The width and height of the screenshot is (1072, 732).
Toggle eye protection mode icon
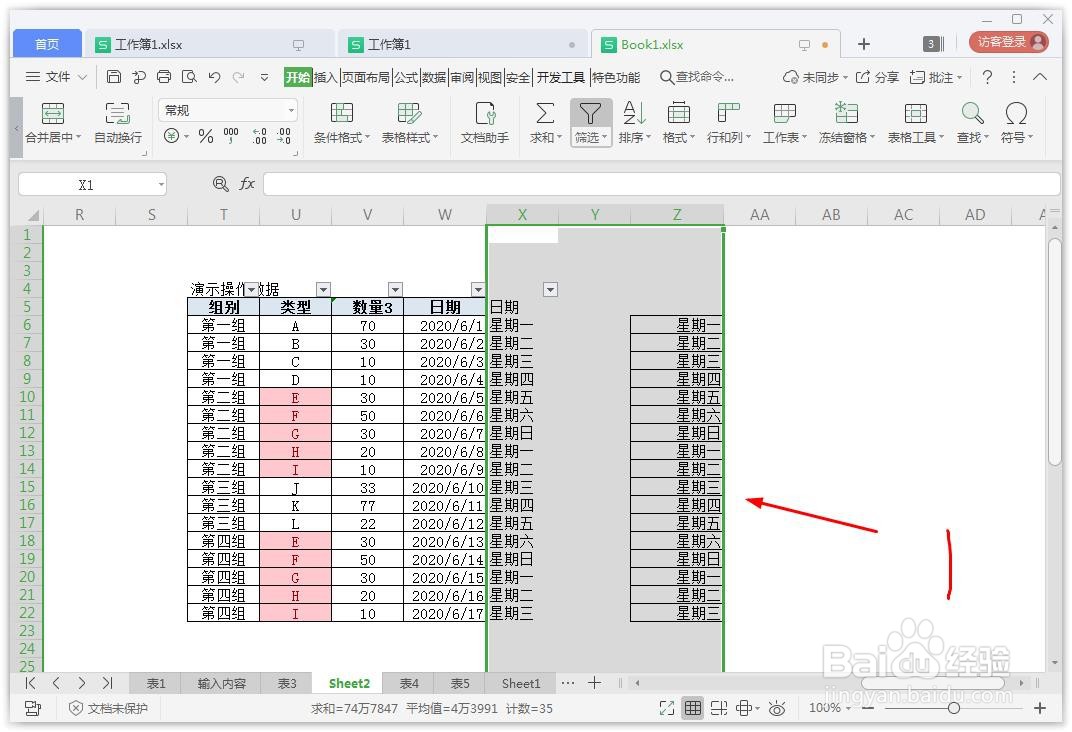tap(777, 708)
